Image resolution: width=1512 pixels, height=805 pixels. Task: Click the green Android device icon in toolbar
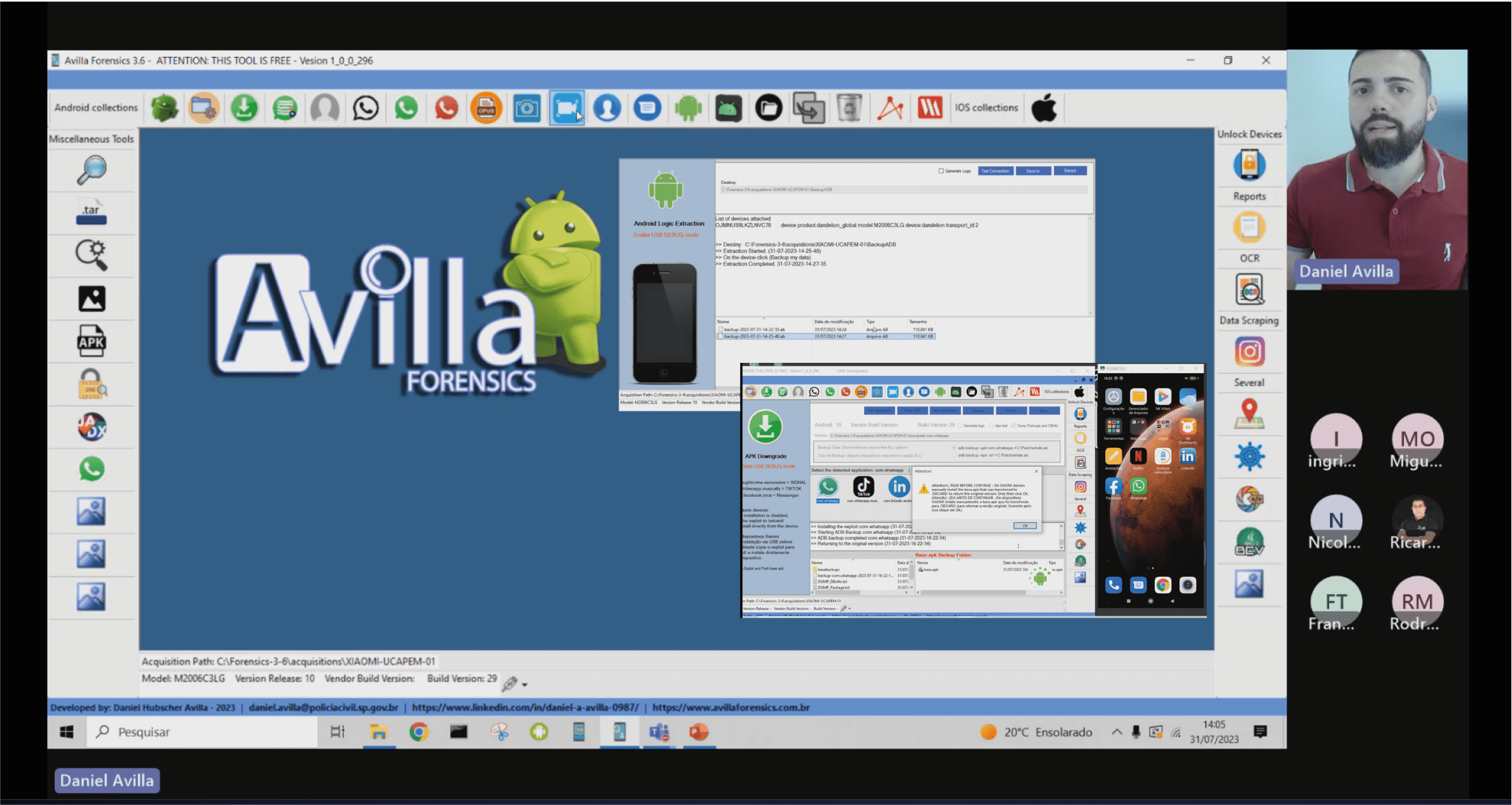[x=165, y=108]
